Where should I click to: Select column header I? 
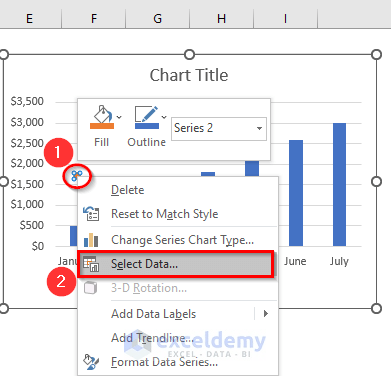[285, 19]
